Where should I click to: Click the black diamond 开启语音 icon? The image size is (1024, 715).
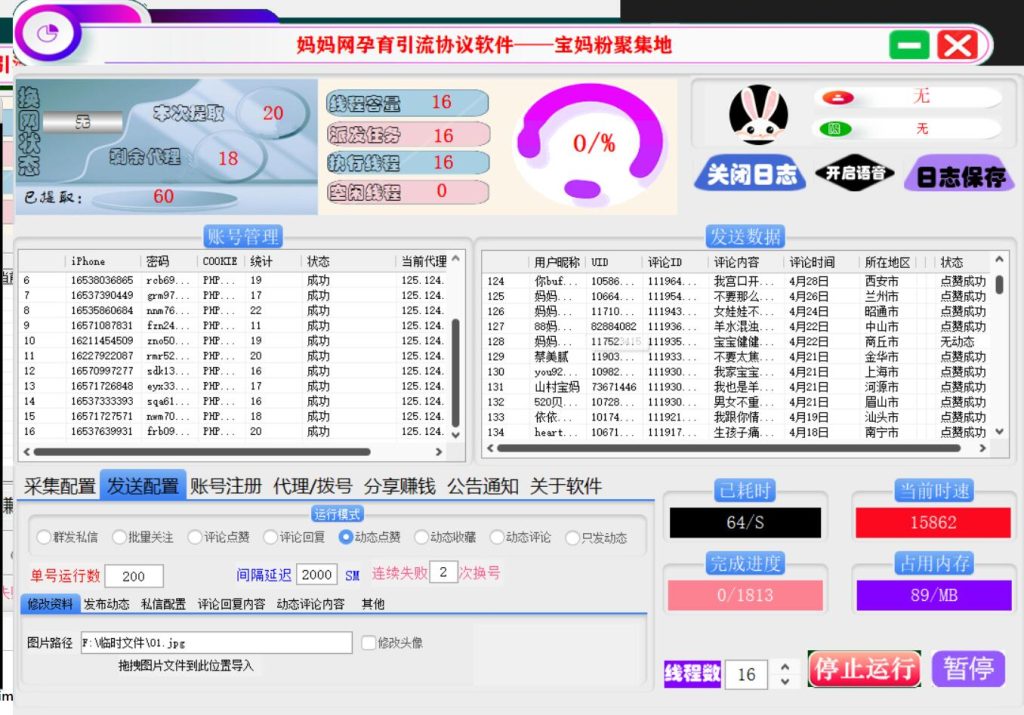[854, 174]
